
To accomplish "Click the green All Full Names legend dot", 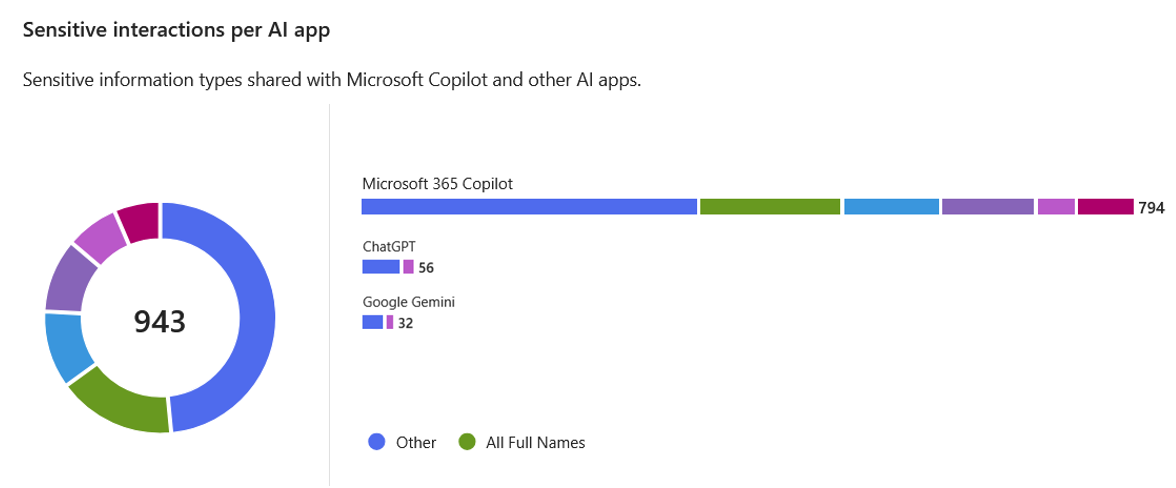I will 466,442.
